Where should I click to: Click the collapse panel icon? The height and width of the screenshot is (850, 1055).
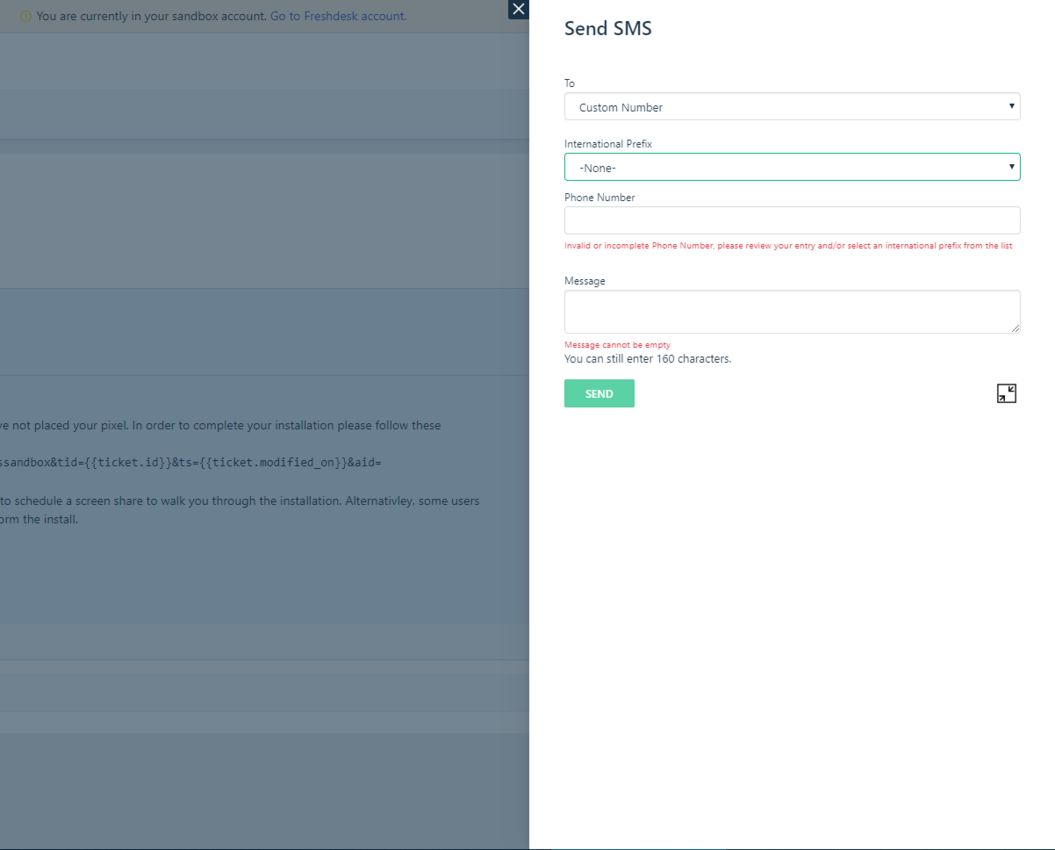pos(1006,393)
